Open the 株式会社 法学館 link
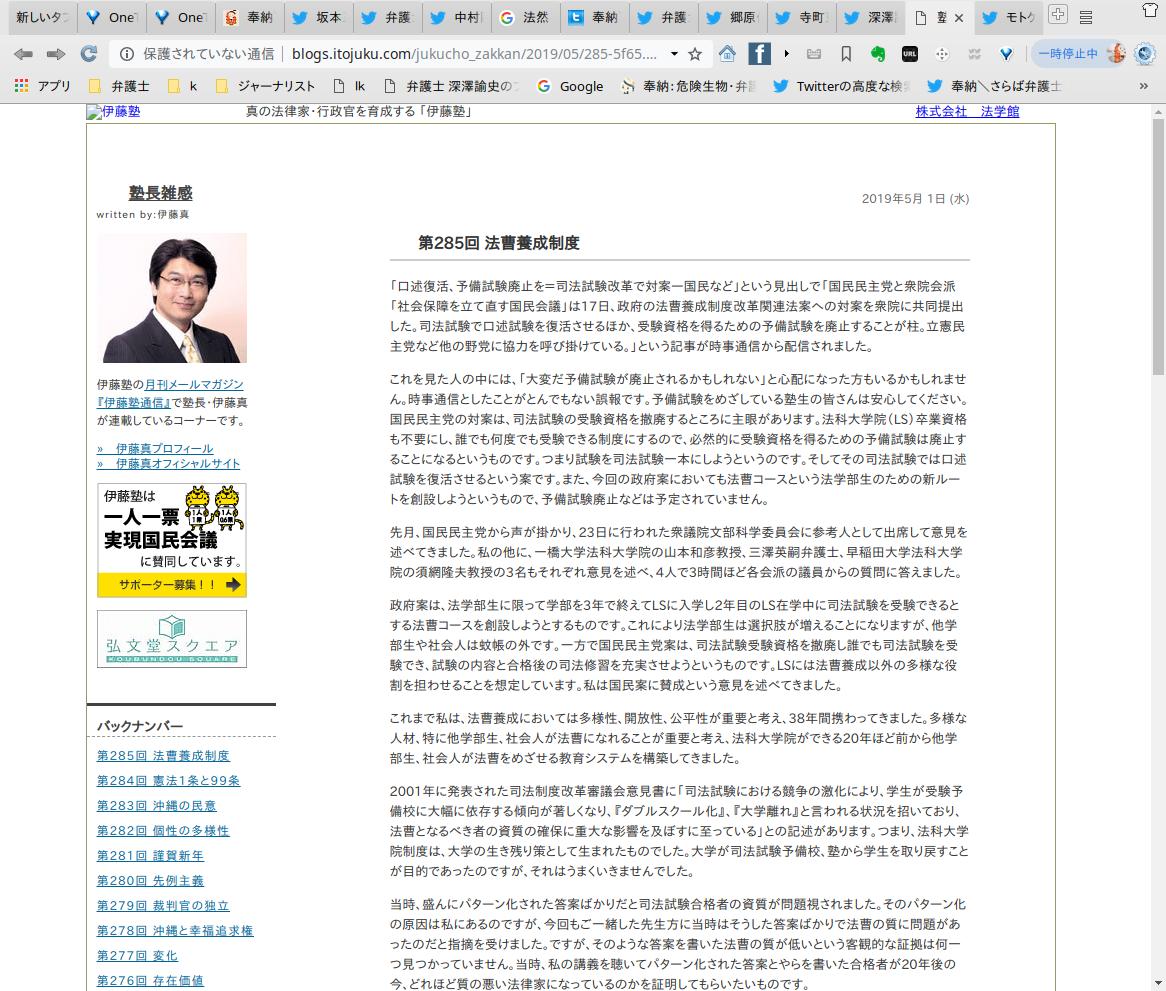The width and height of the screenshot is (1166, 991). click(967, 112)
